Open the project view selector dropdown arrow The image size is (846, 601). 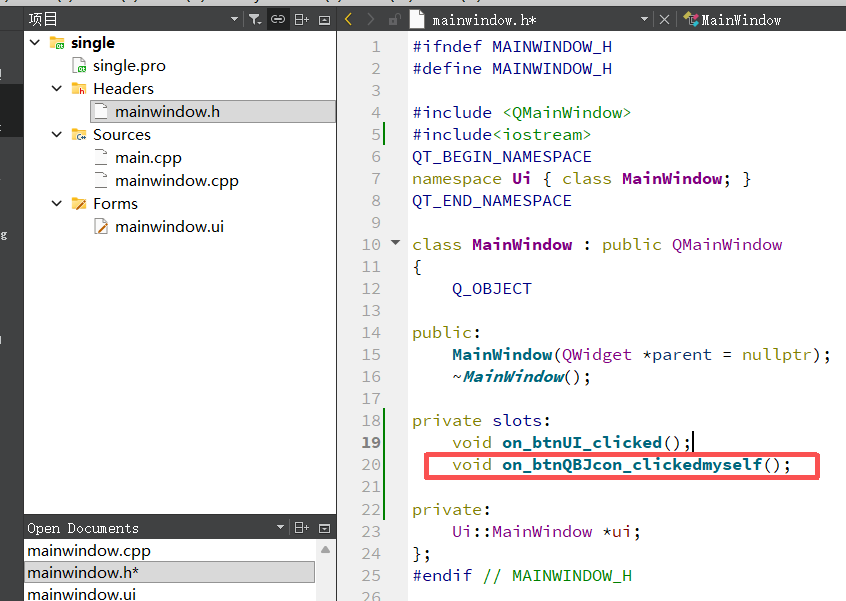234,19
